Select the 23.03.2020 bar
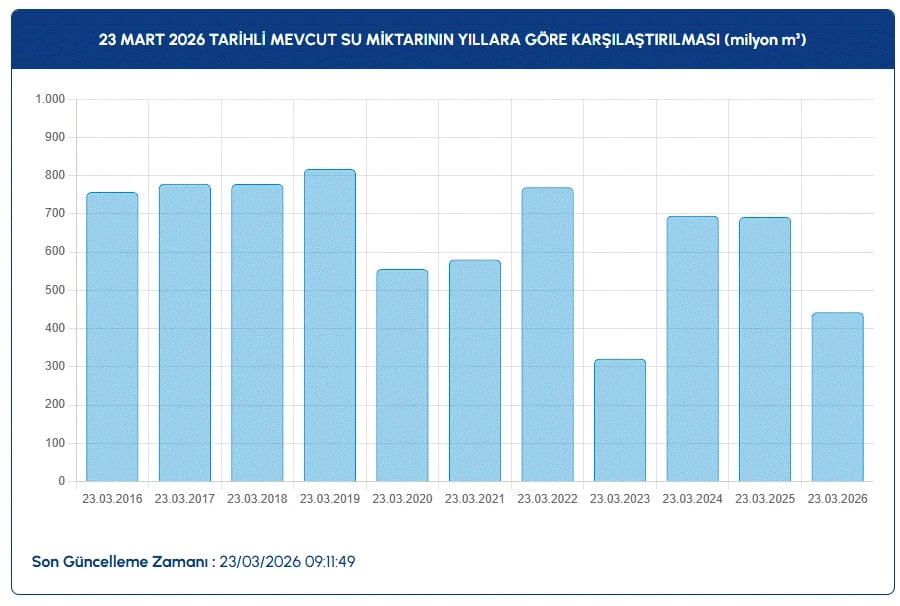The height and width of the screenshot is (606, 900). (x=402, y=375)
